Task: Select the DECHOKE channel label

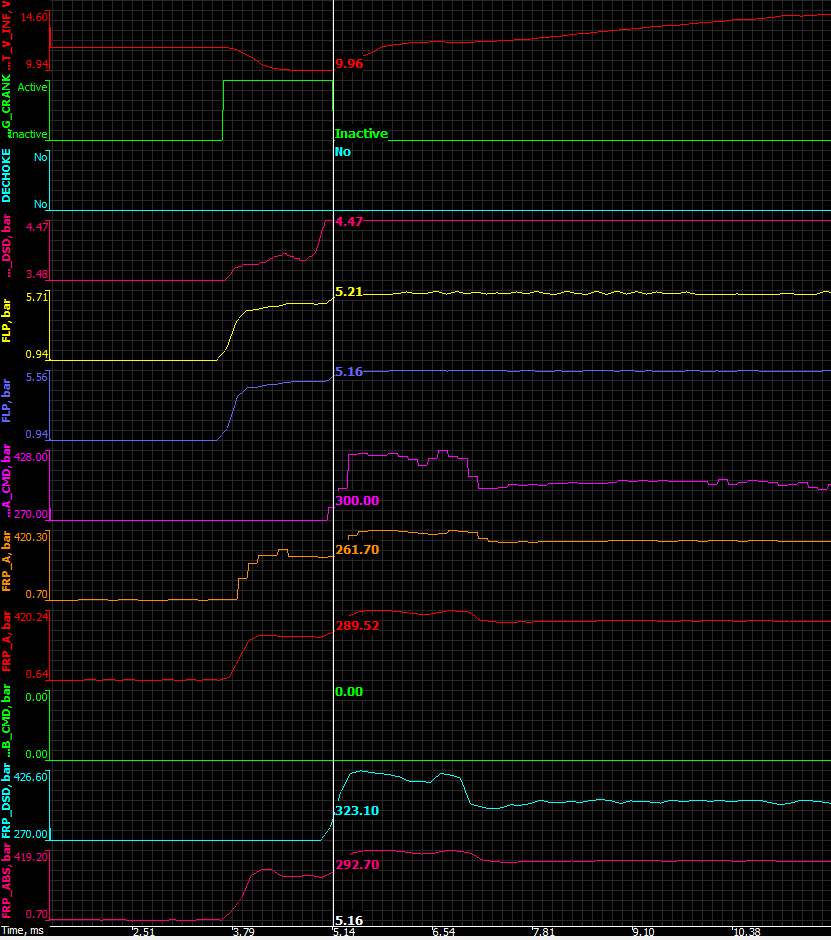Action: (x=8, y=180)
